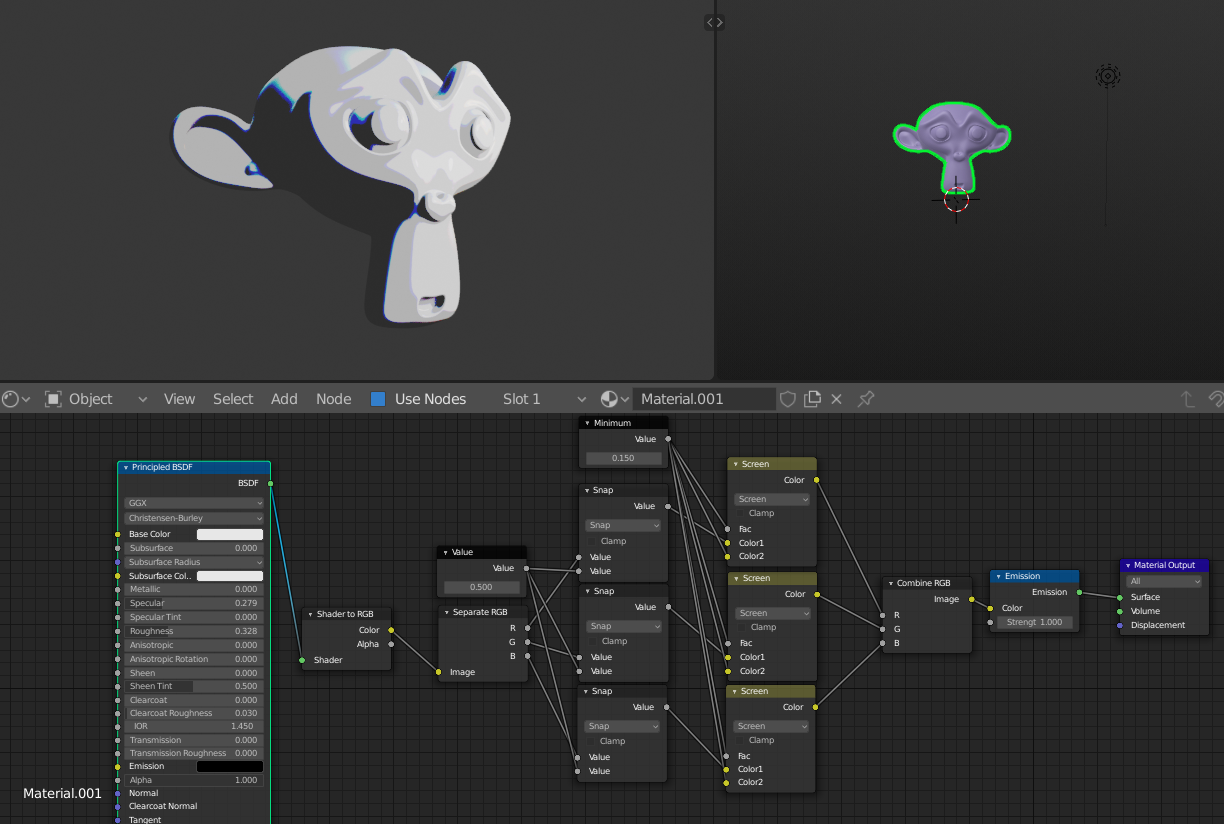Open the editor type selector icon

click(x=15, y=398)
